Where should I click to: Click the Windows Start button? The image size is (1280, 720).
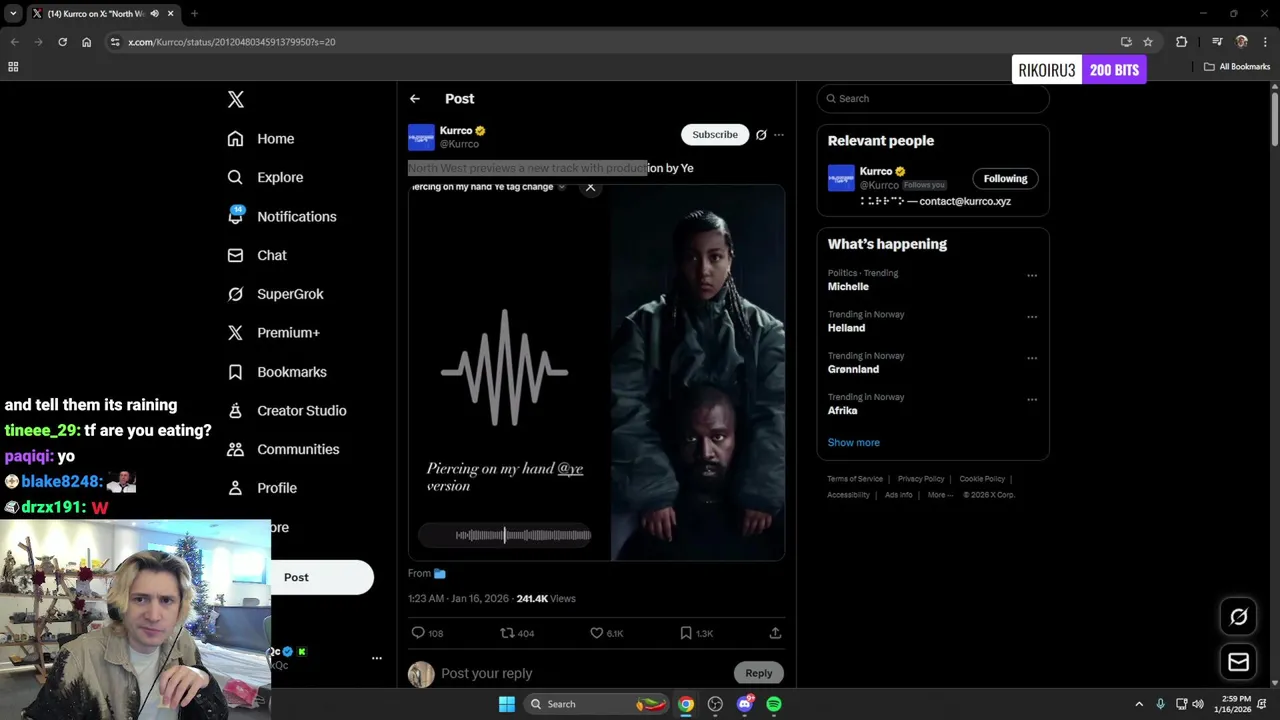(x=507, y=704)
